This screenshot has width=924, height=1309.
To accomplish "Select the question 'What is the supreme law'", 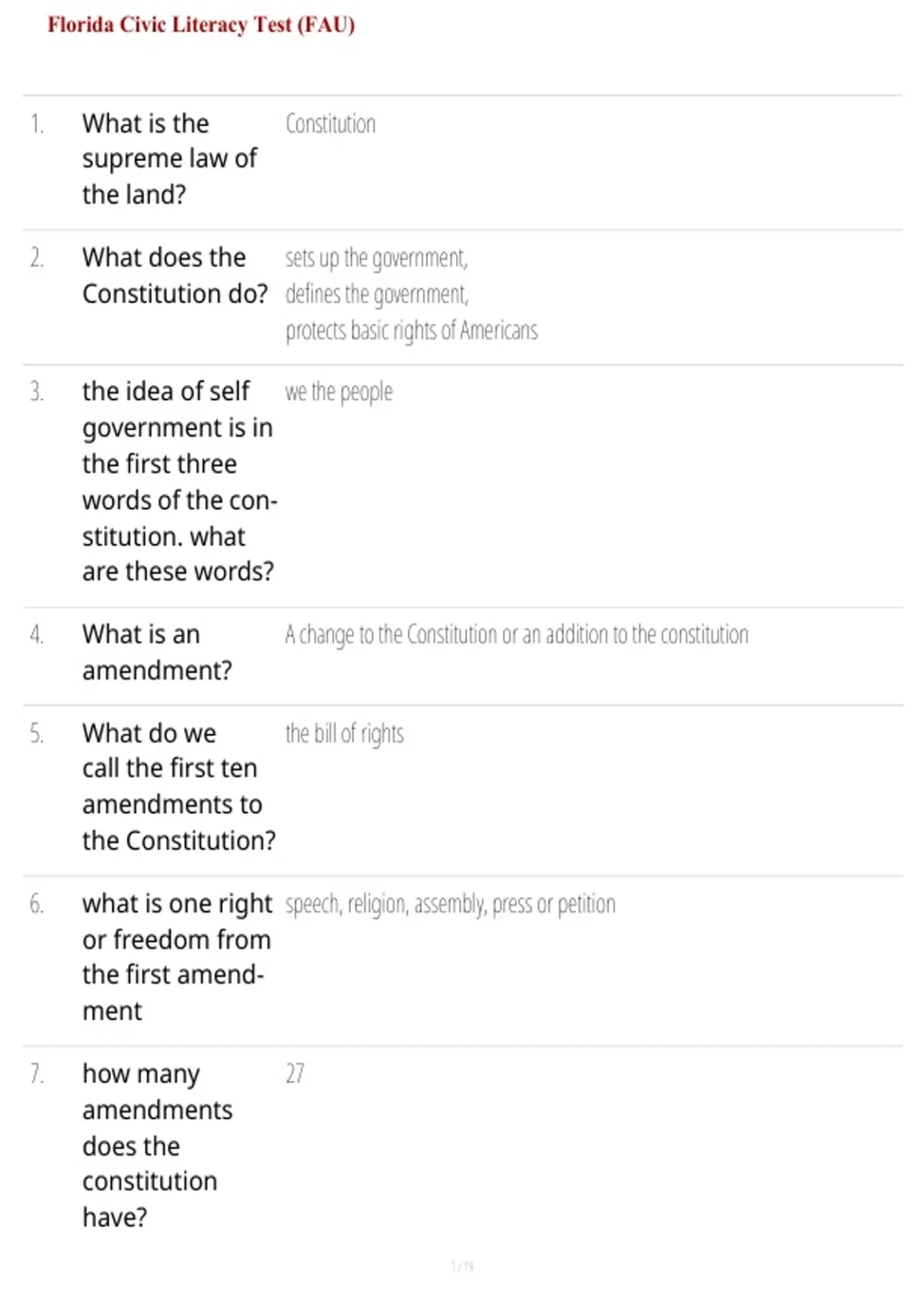I will pyautogui.click(x=169, y=159).
